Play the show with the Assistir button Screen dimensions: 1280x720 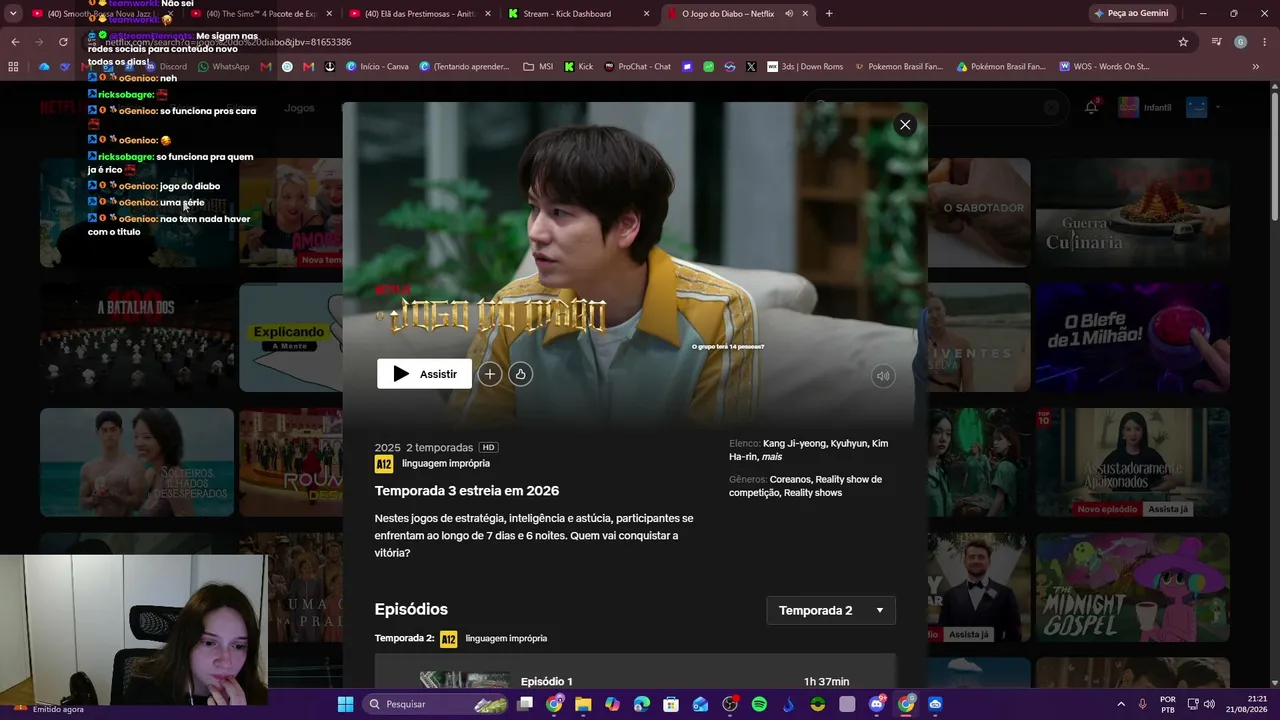pyautogui.click(x=424, y=374)
